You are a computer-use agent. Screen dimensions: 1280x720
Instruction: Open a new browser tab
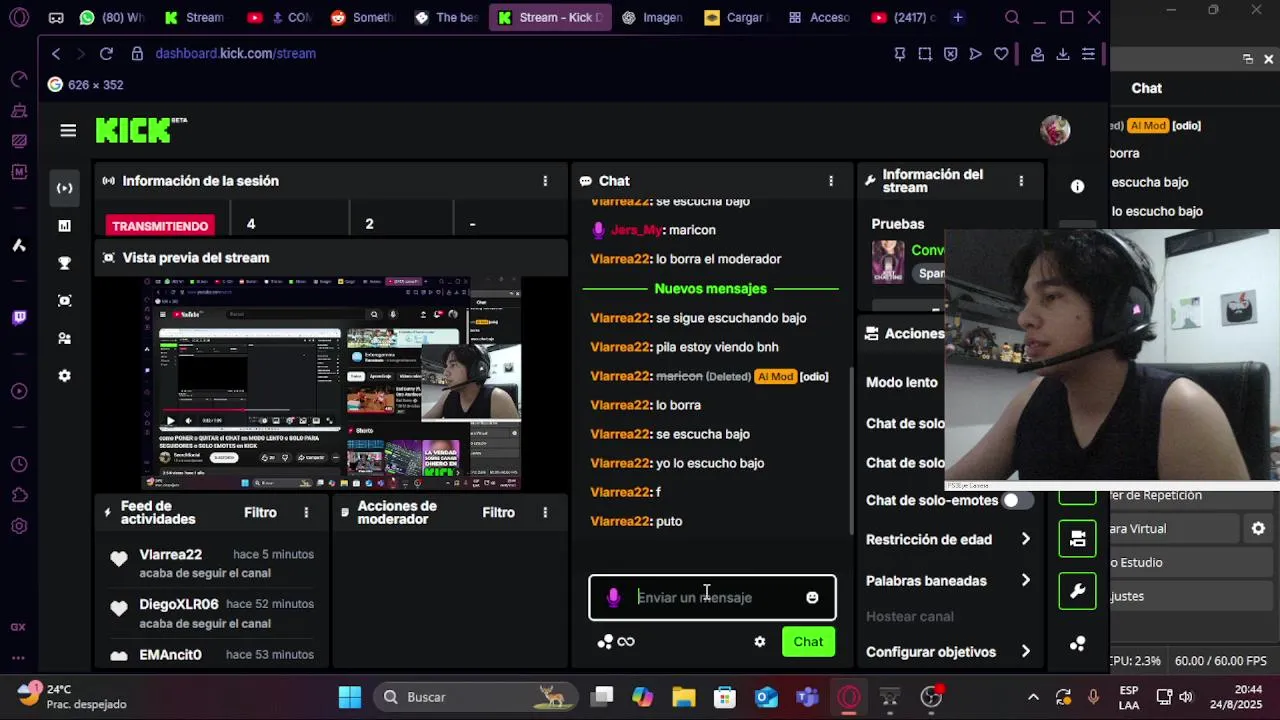pos(958,18)
